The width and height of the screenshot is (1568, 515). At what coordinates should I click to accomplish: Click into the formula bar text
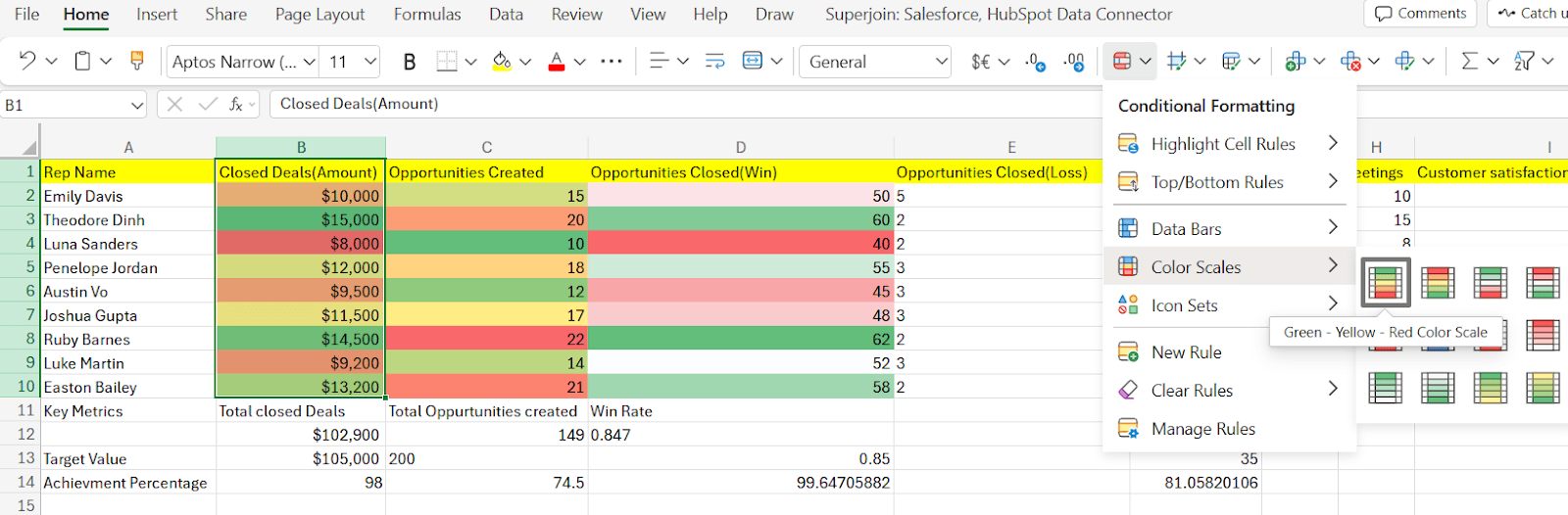[x=359, y=104]
